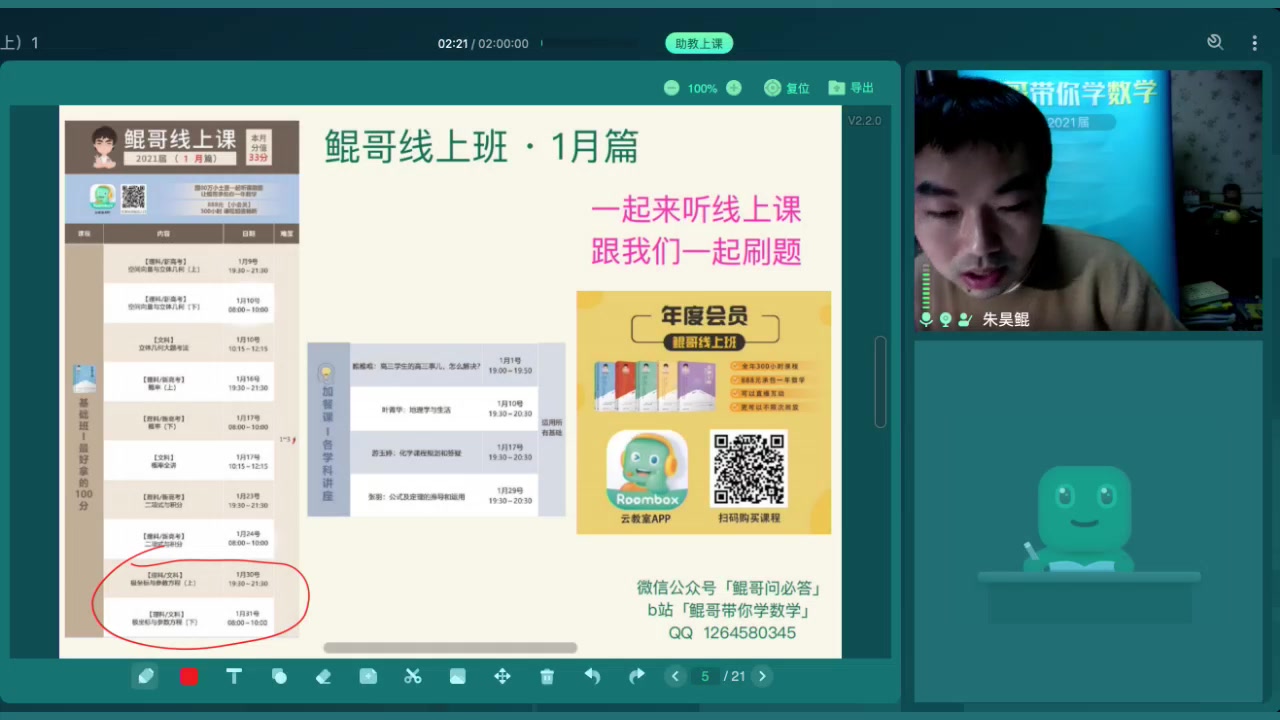Viewport: 1280px width, 720px height.
Task: Click the teacher name 朱昊鲲
Action: 1005,319
